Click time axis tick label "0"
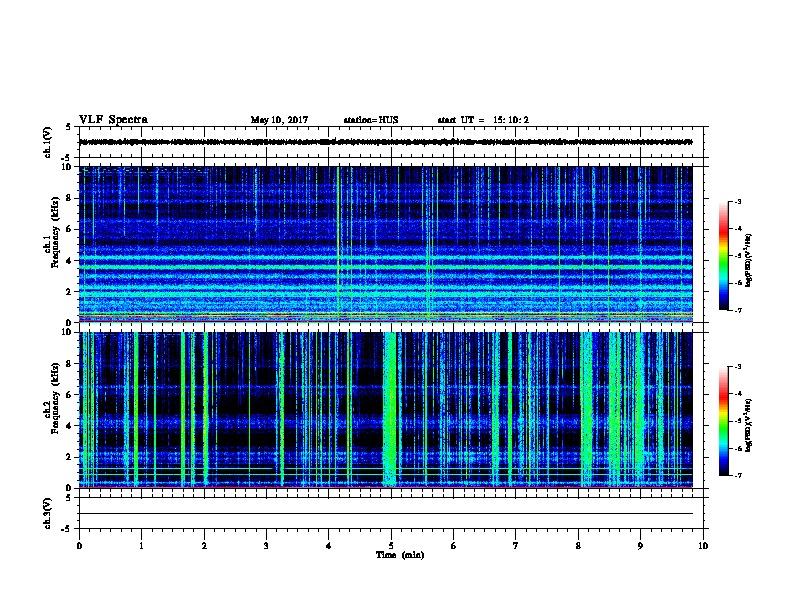The height and width of the screenshot is (612, 792). (x=79, y=546)
